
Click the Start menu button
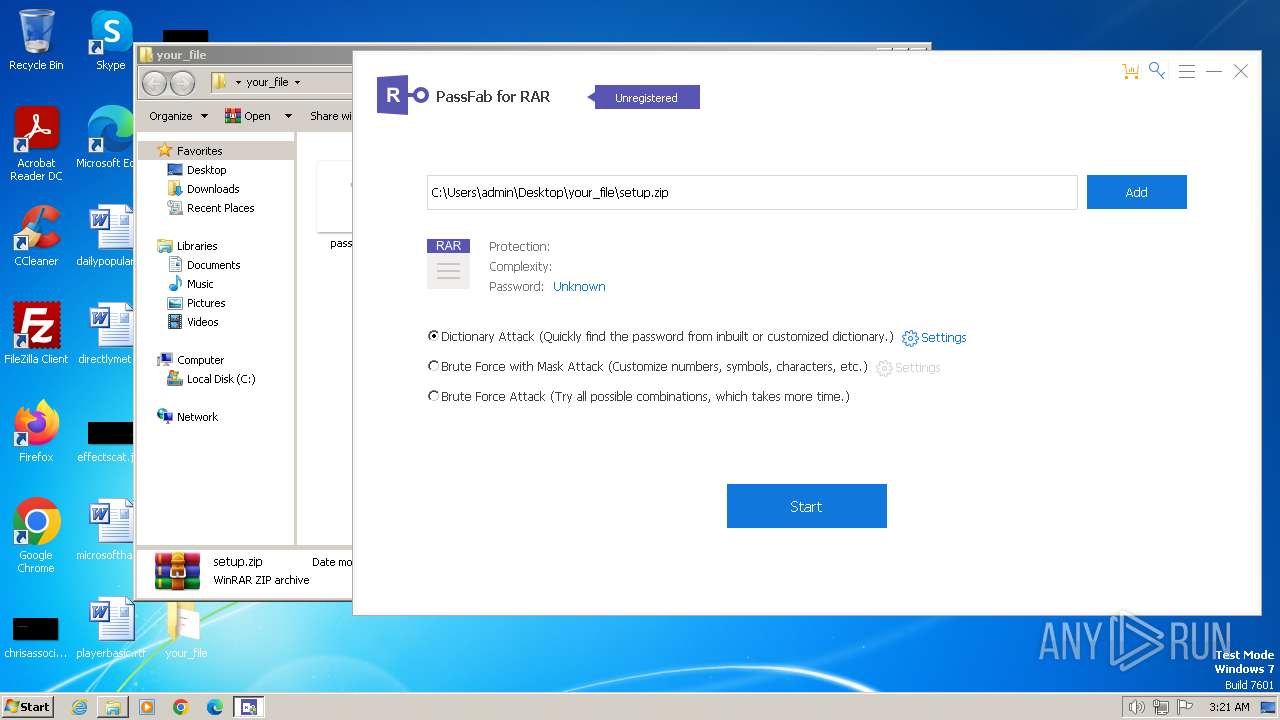[28, 706]
